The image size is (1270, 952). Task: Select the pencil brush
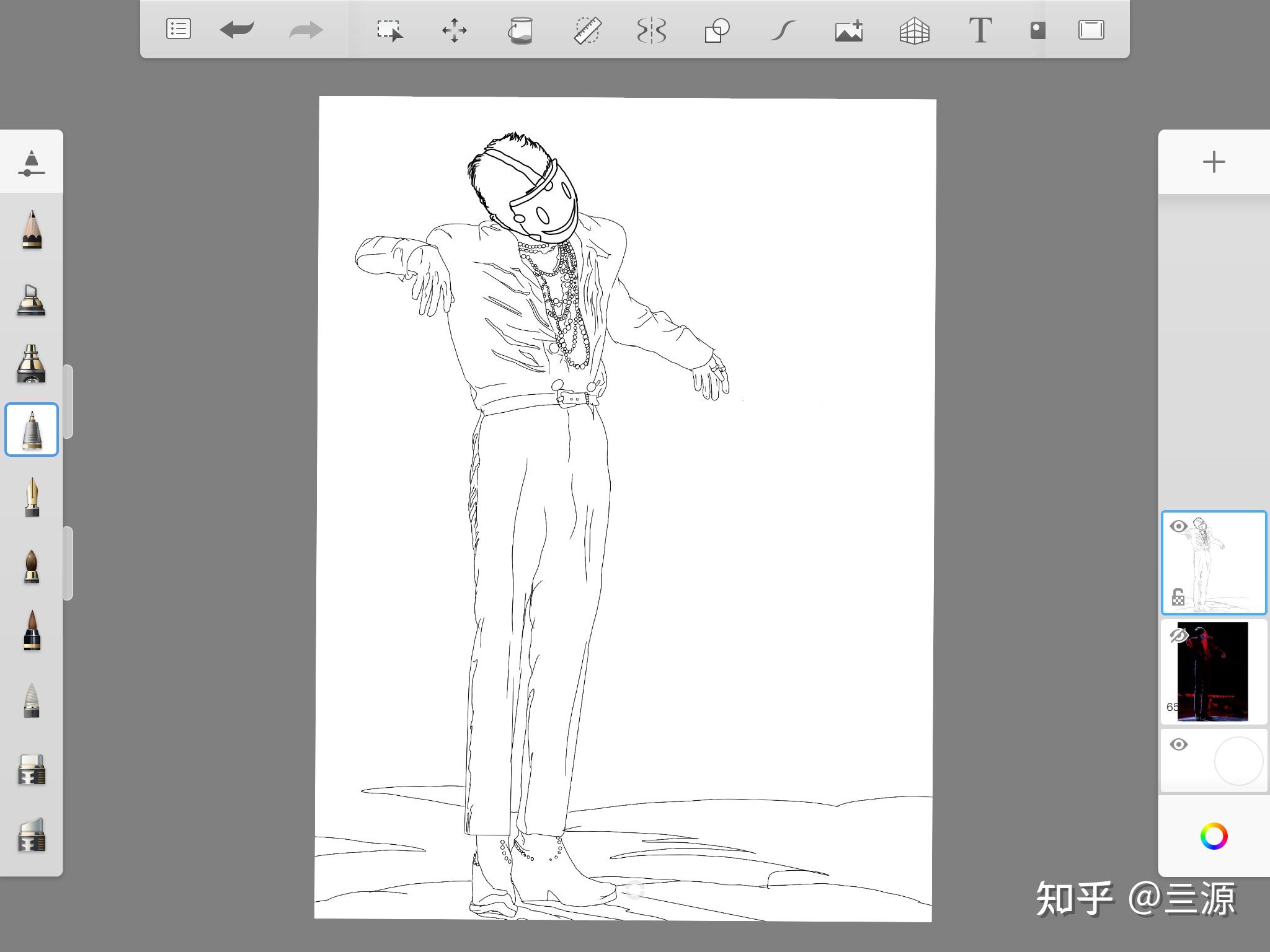[32, 229]
